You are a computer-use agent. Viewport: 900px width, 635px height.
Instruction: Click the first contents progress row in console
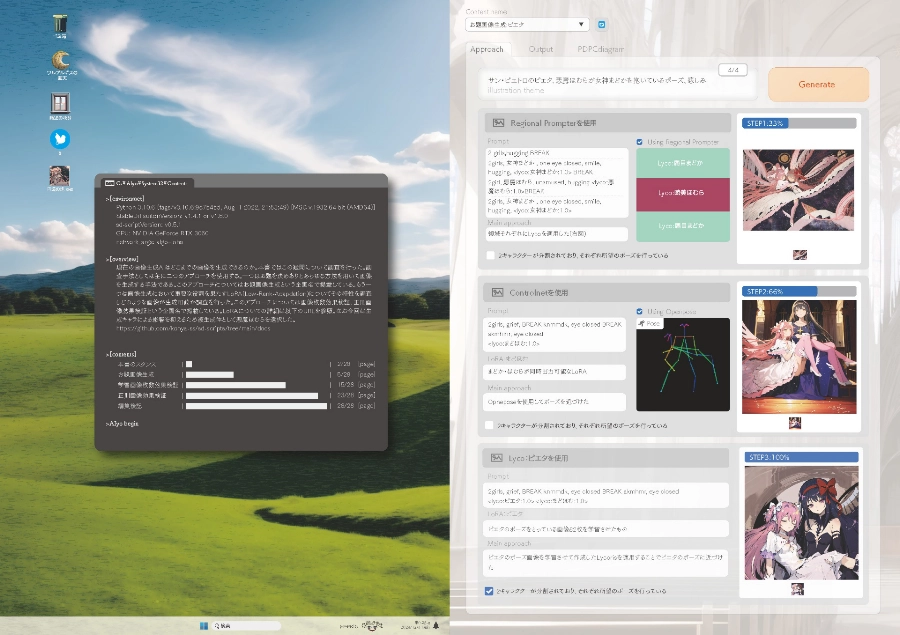click(246, 364)
